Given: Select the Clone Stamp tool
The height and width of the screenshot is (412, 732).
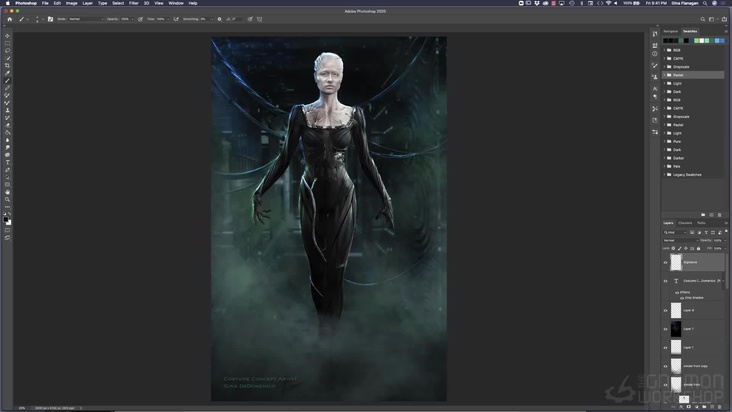Looking at the screenshot, I should (x=7, y=111).
